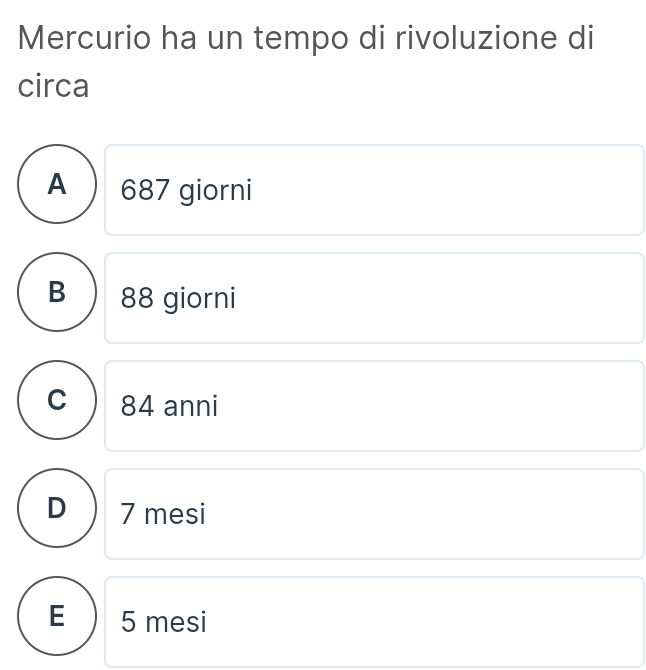Select the radio circle labeled A
This screenshot has height=670, width=646.
click(x=57, y=184)
